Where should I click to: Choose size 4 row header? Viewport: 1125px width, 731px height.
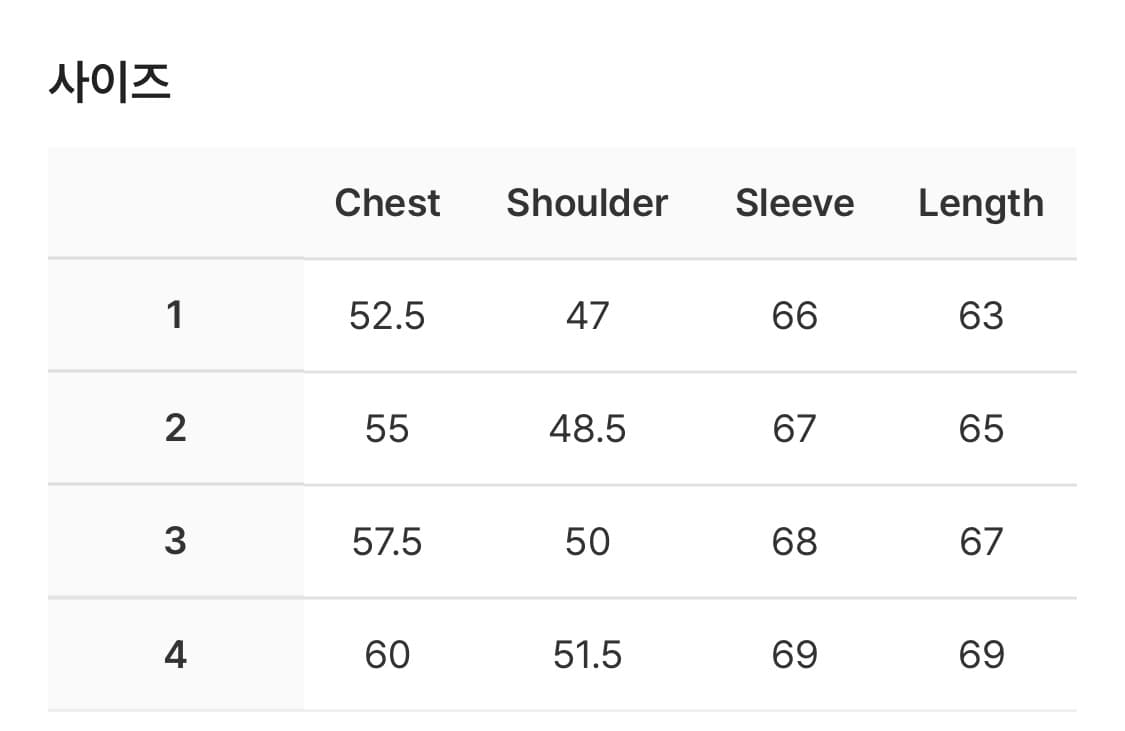pyautogui.click(x=175, y=655)
